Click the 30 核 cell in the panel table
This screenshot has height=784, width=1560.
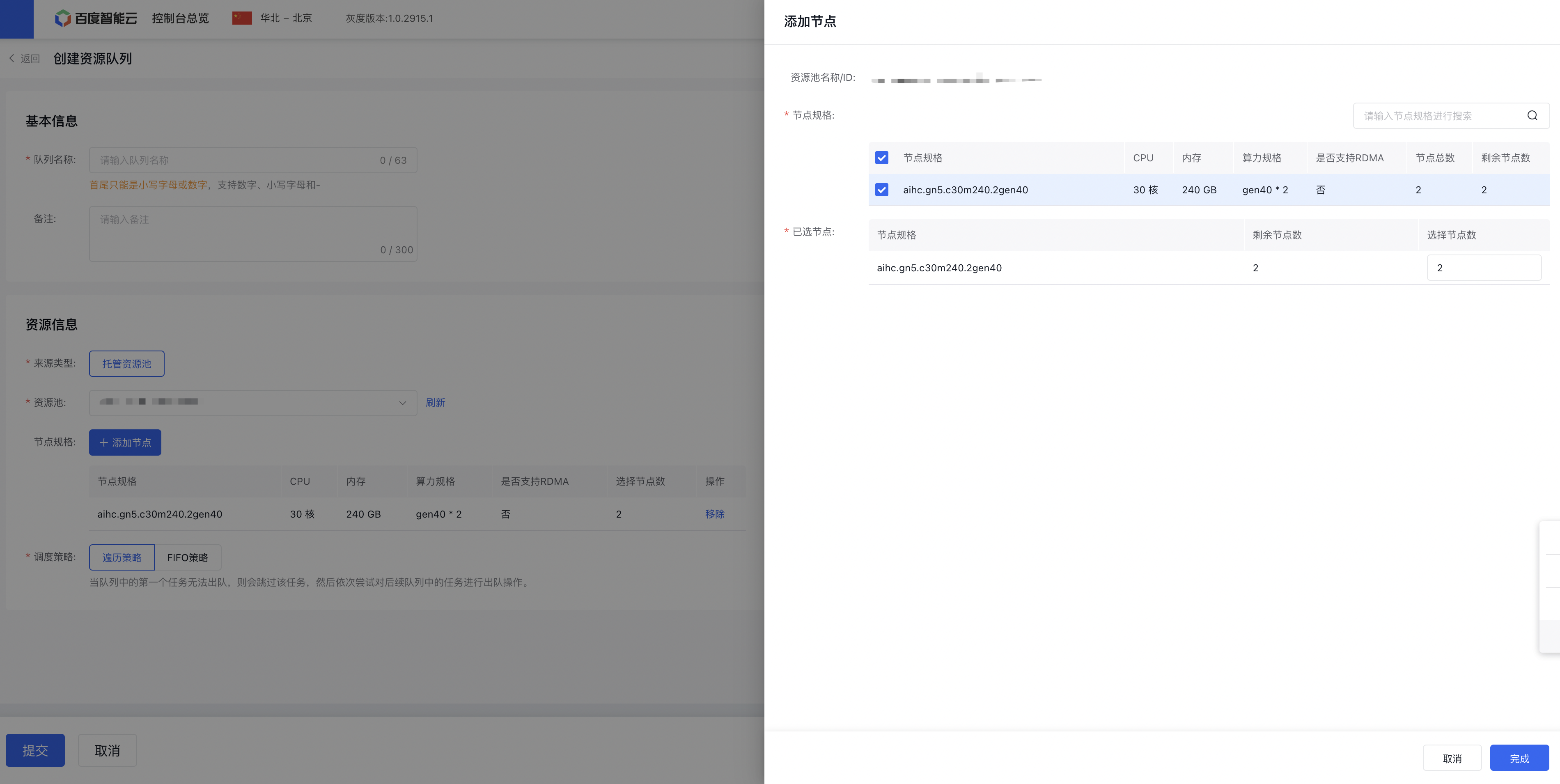point(1146,190)
